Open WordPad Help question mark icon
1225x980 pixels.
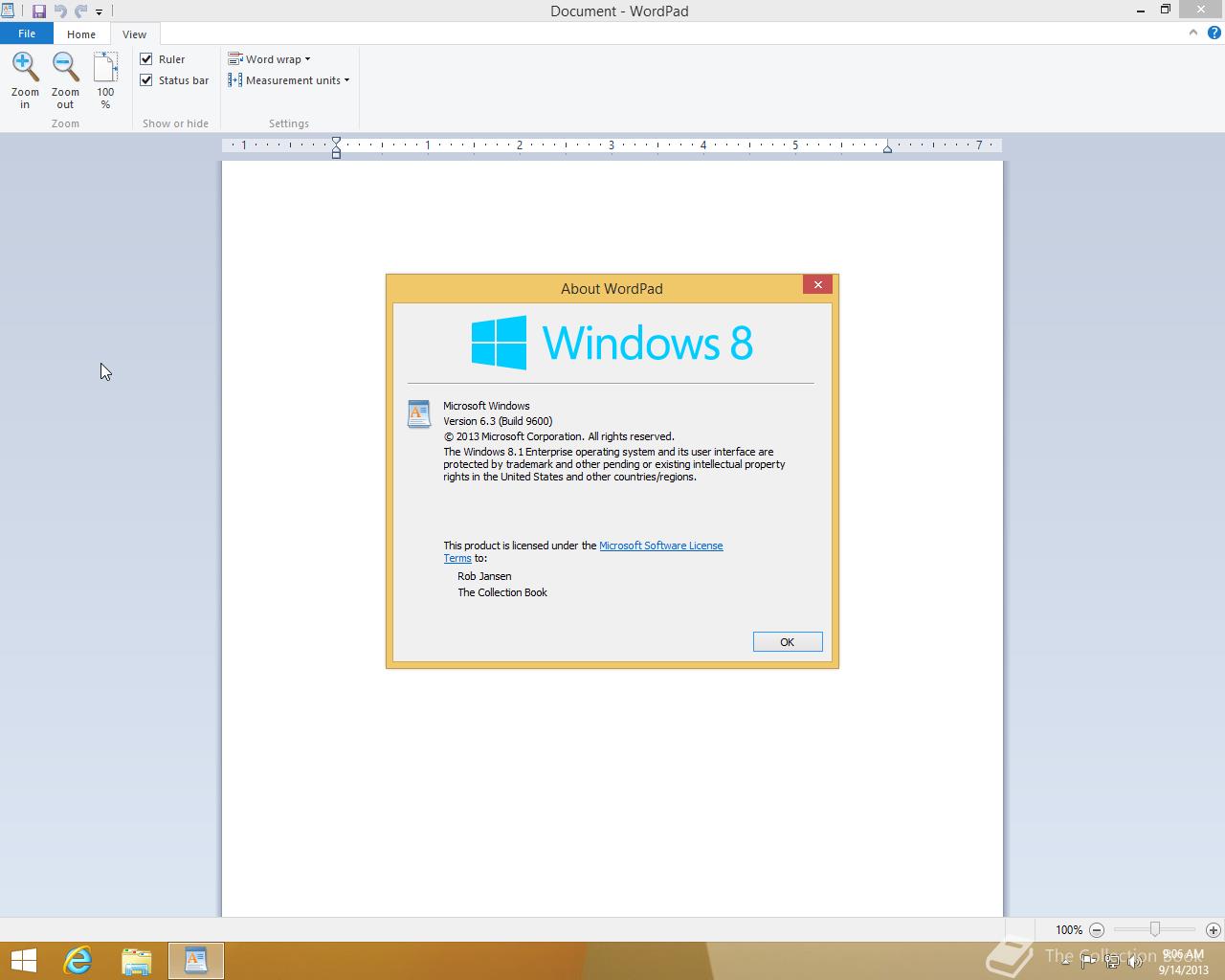[1214, 33]
